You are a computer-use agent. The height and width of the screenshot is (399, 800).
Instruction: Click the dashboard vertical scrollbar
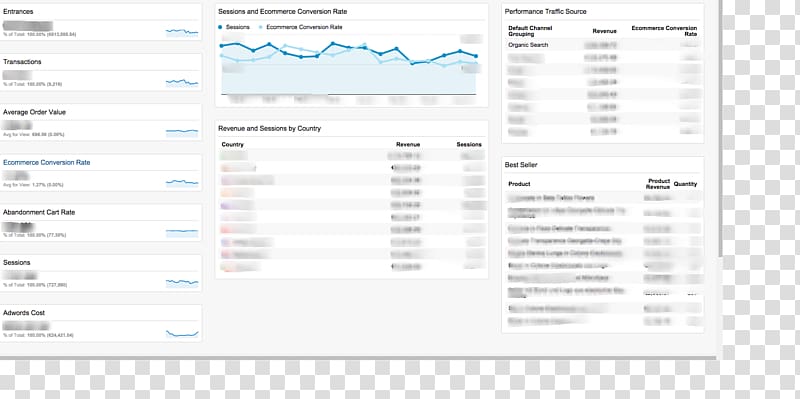pos(720,128)
